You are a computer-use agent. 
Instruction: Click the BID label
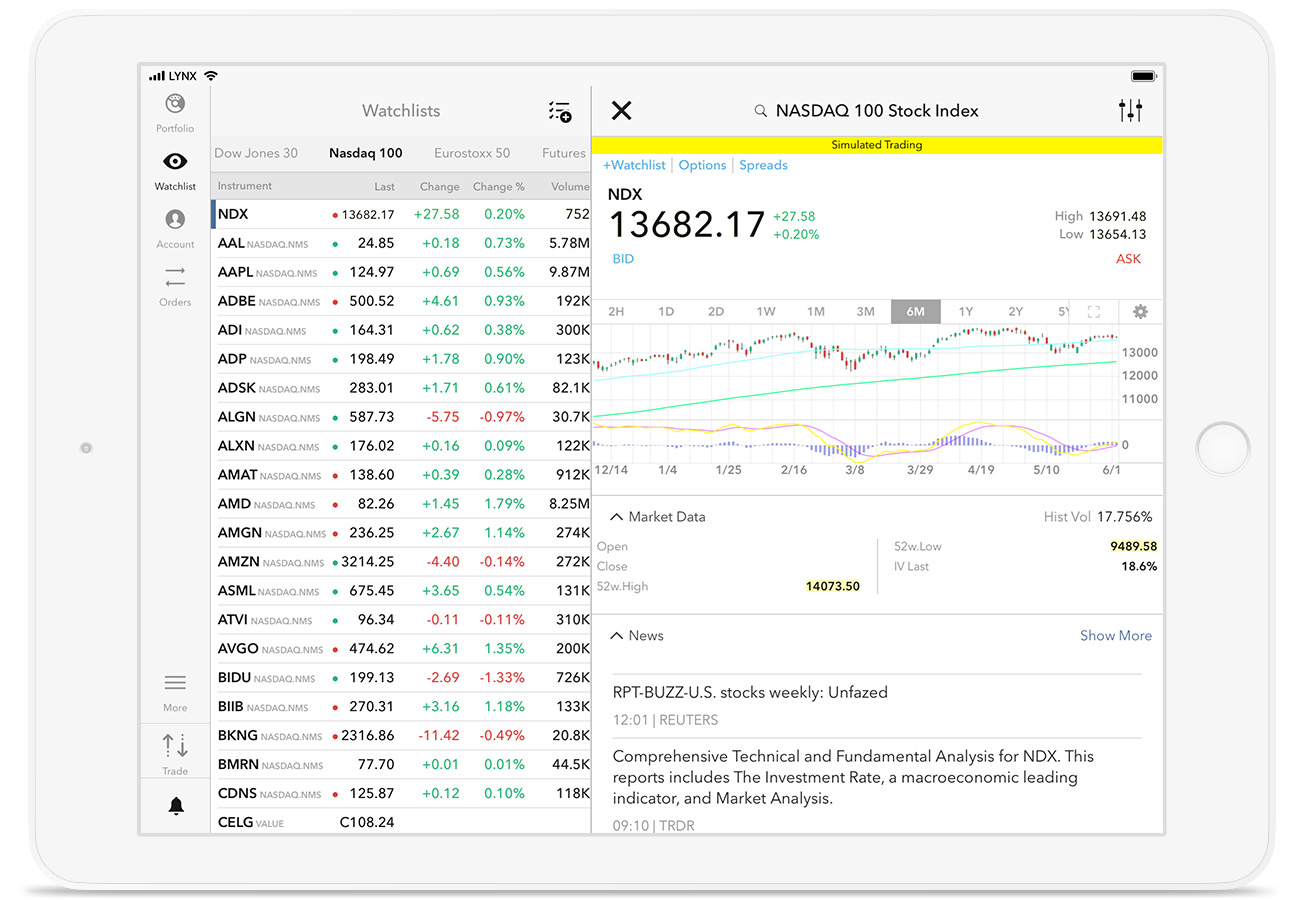623,259
